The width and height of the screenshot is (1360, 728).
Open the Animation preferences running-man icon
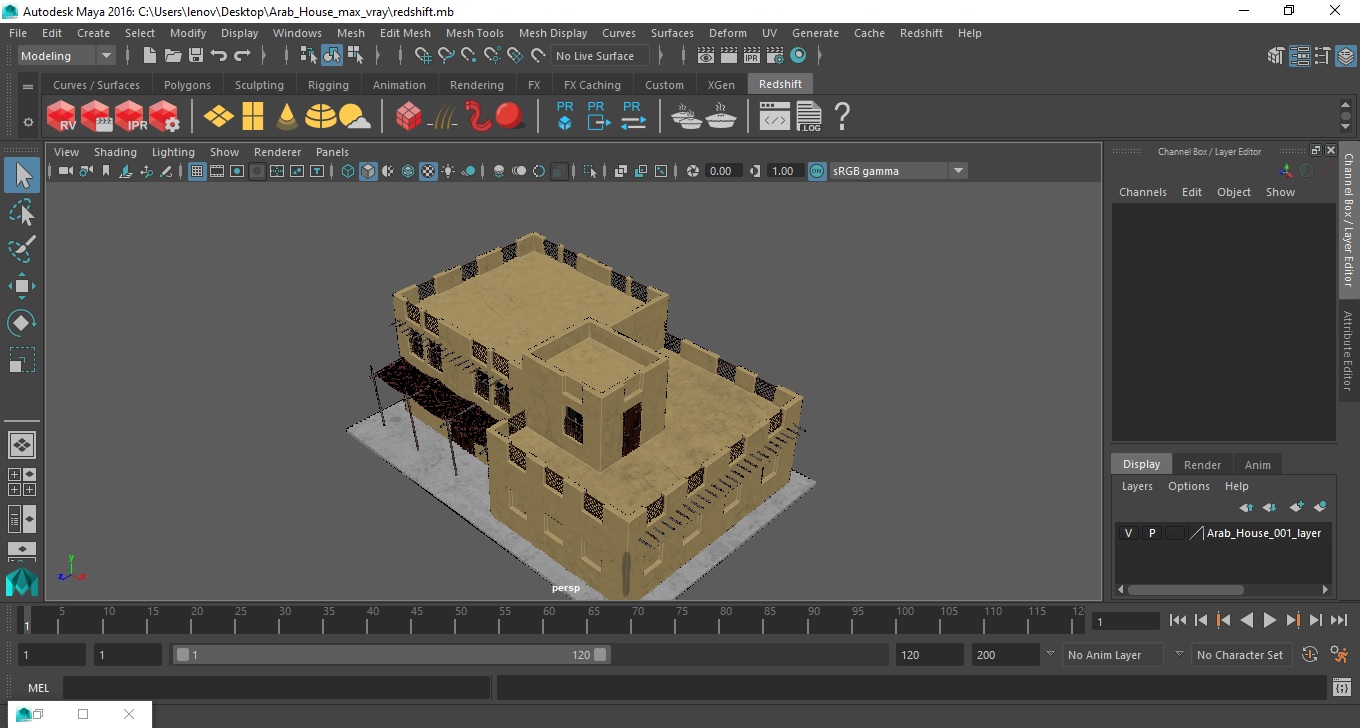(1340, 655)
